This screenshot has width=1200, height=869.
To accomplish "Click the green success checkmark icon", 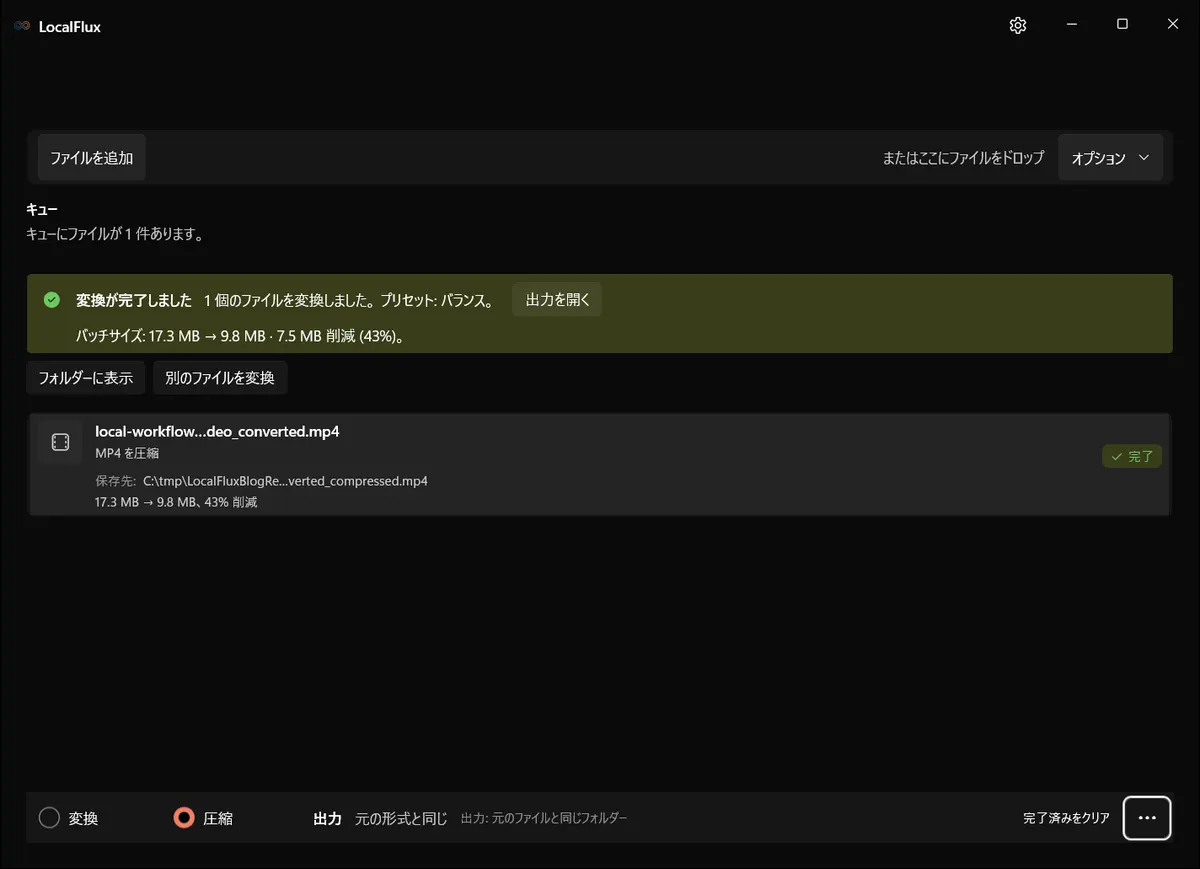I will [x=52, y=300].
